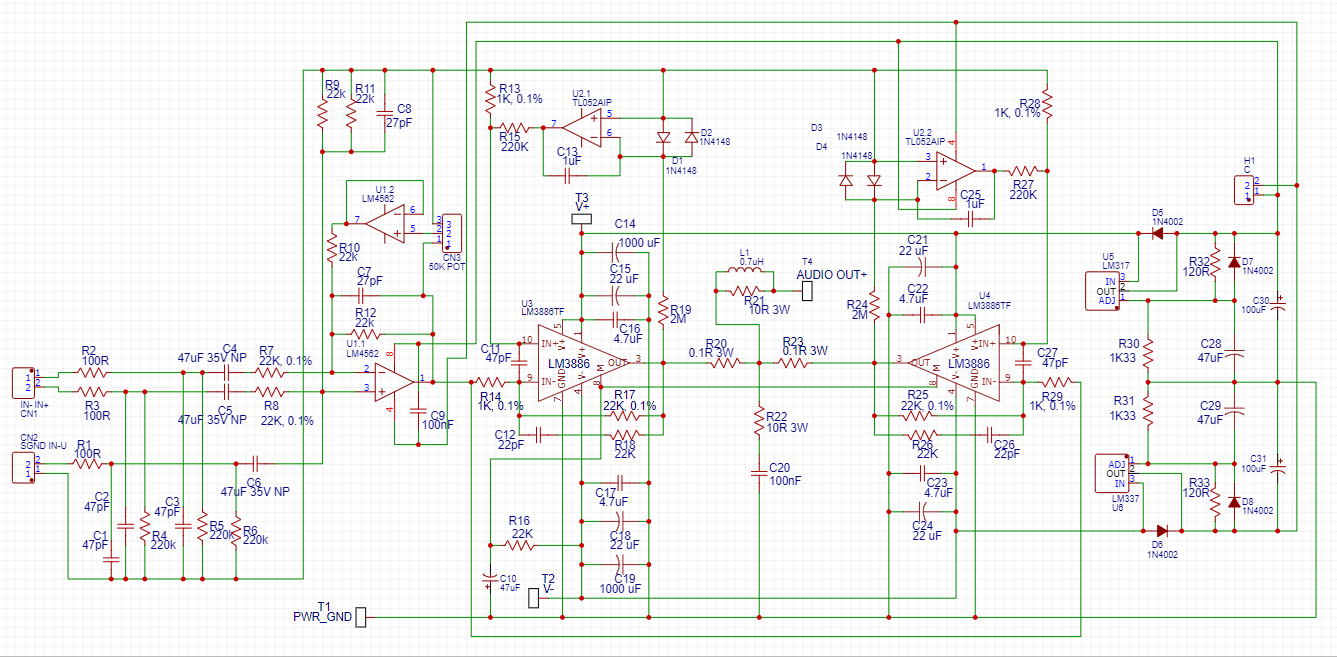
Task: Click the R20 0.1R 3W resistor
Action: (724, 363)
